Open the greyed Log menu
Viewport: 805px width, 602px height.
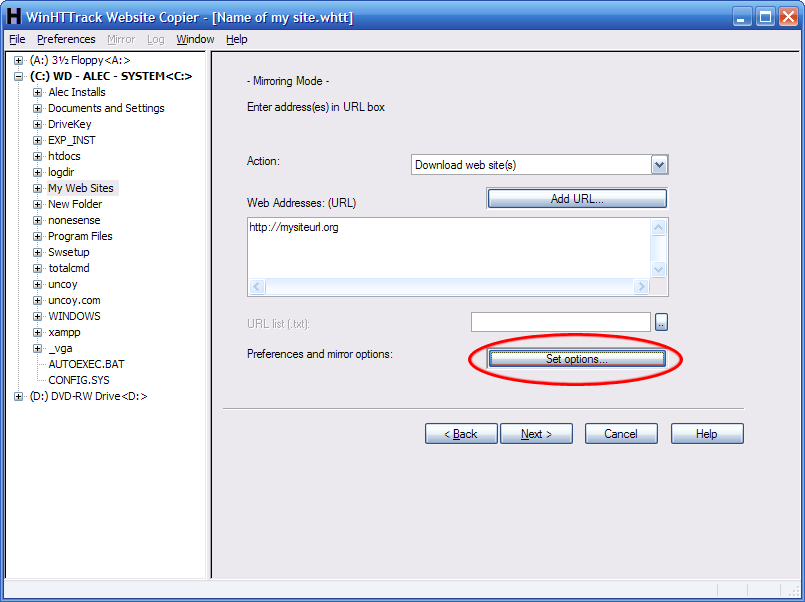156,39
